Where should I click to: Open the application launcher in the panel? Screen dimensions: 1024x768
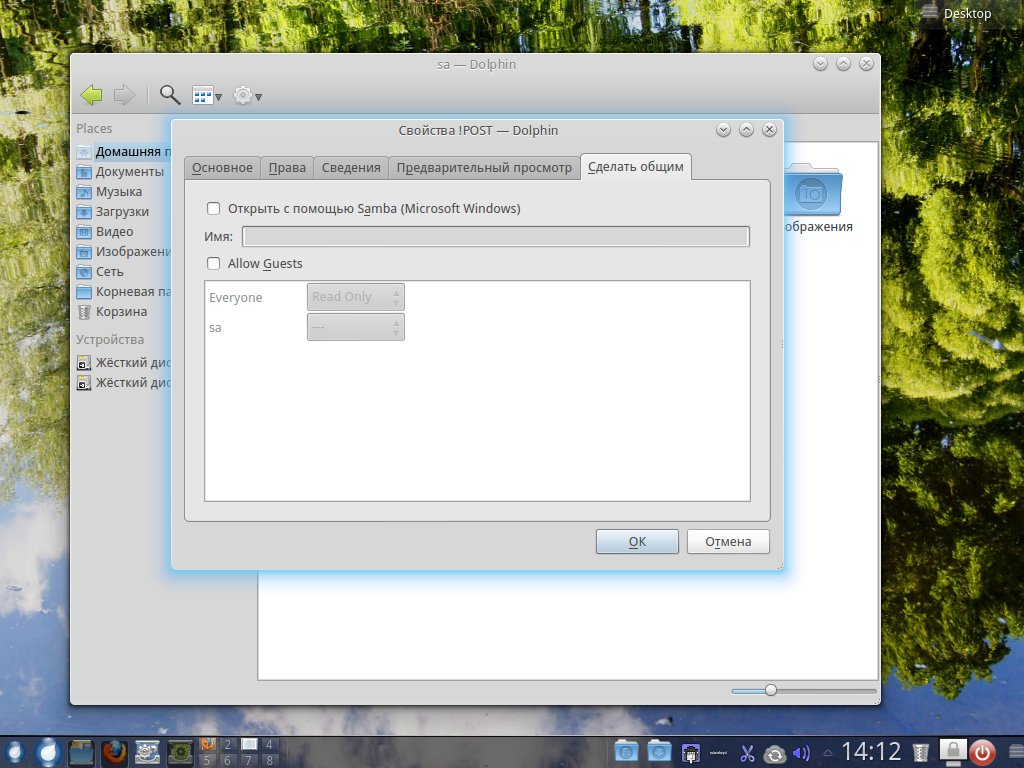(14, 752)
